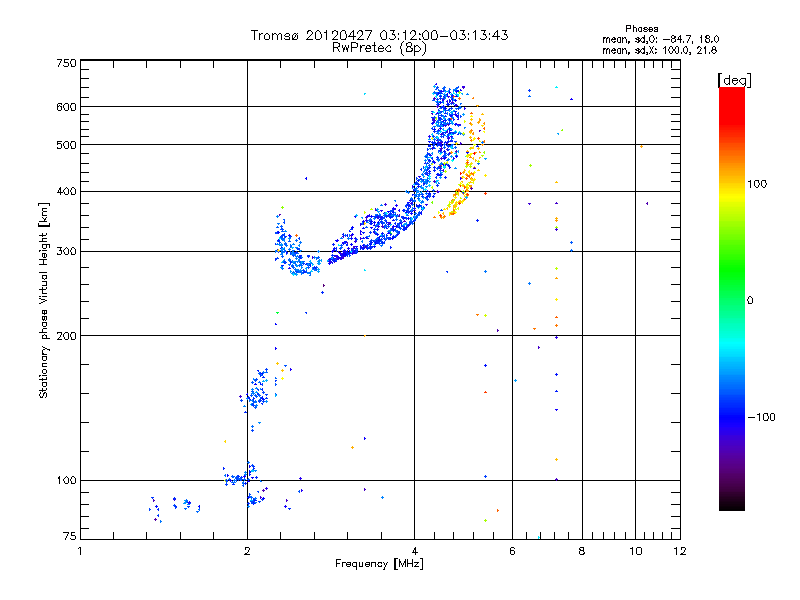Click the y-axis tick label '200'
The width and height of the screenshot is (800, 600).
click(x=66, y=336)
